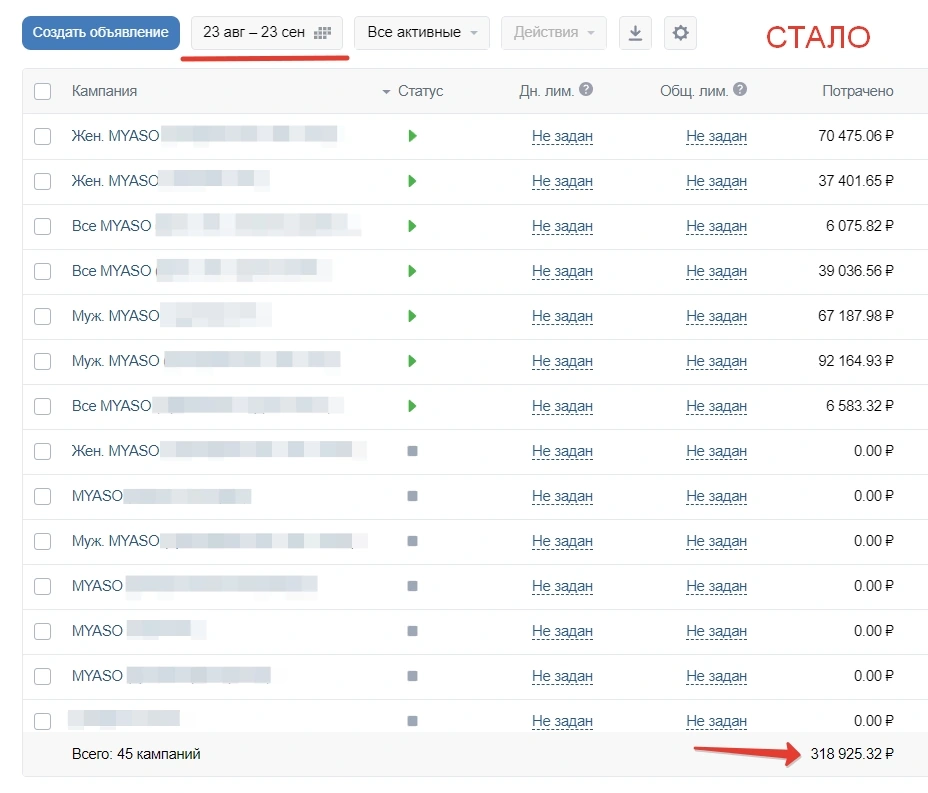Click sort arrow before Статус column

386,92
